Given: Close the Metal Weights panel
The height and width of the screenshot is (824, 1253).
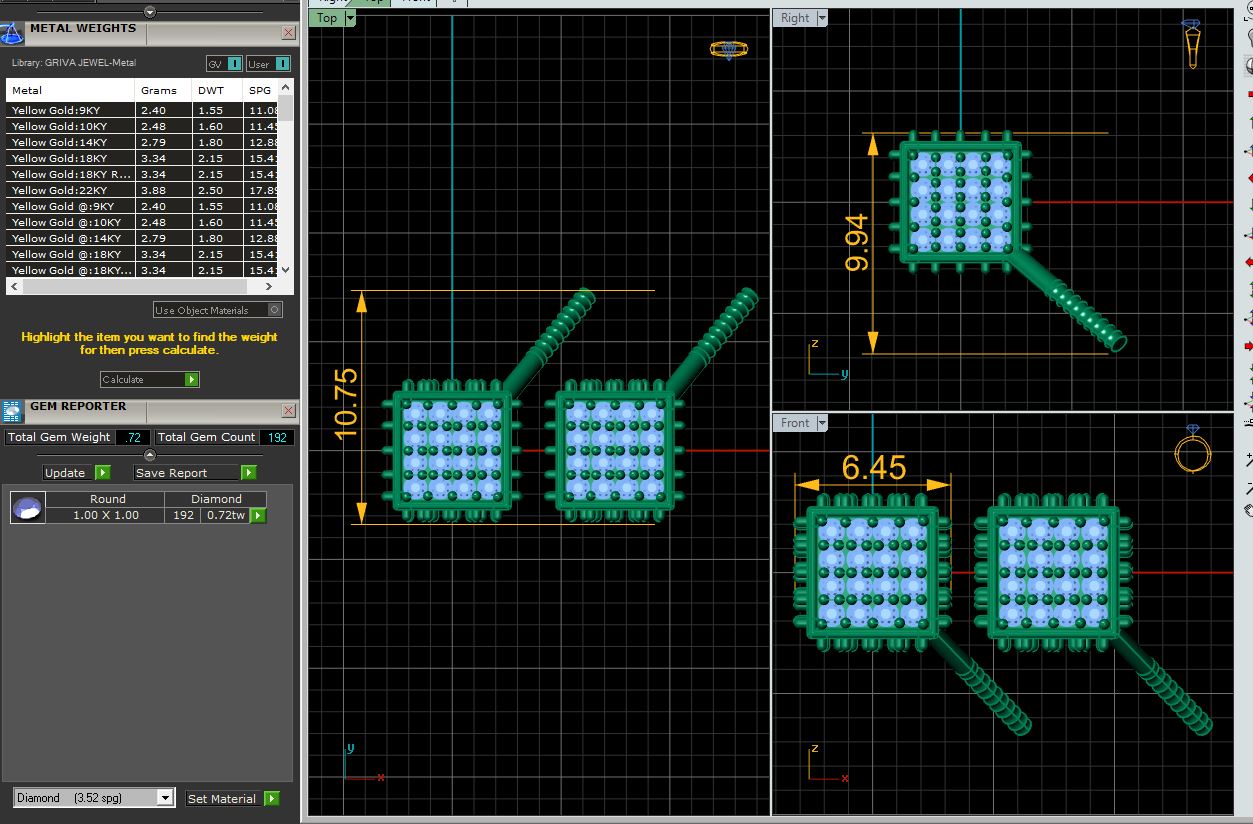Looking at the screenshot, I should (x=288, y=32).
